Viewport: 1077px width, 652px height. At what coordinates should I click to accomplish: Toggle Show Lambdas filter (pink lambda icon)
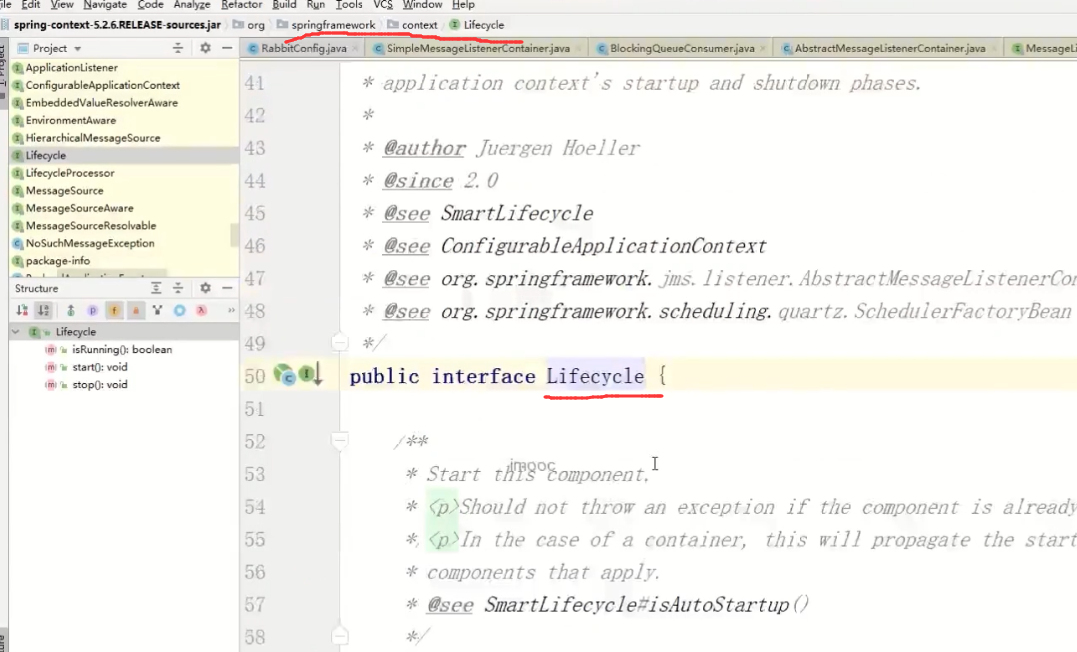coord(201,311)
